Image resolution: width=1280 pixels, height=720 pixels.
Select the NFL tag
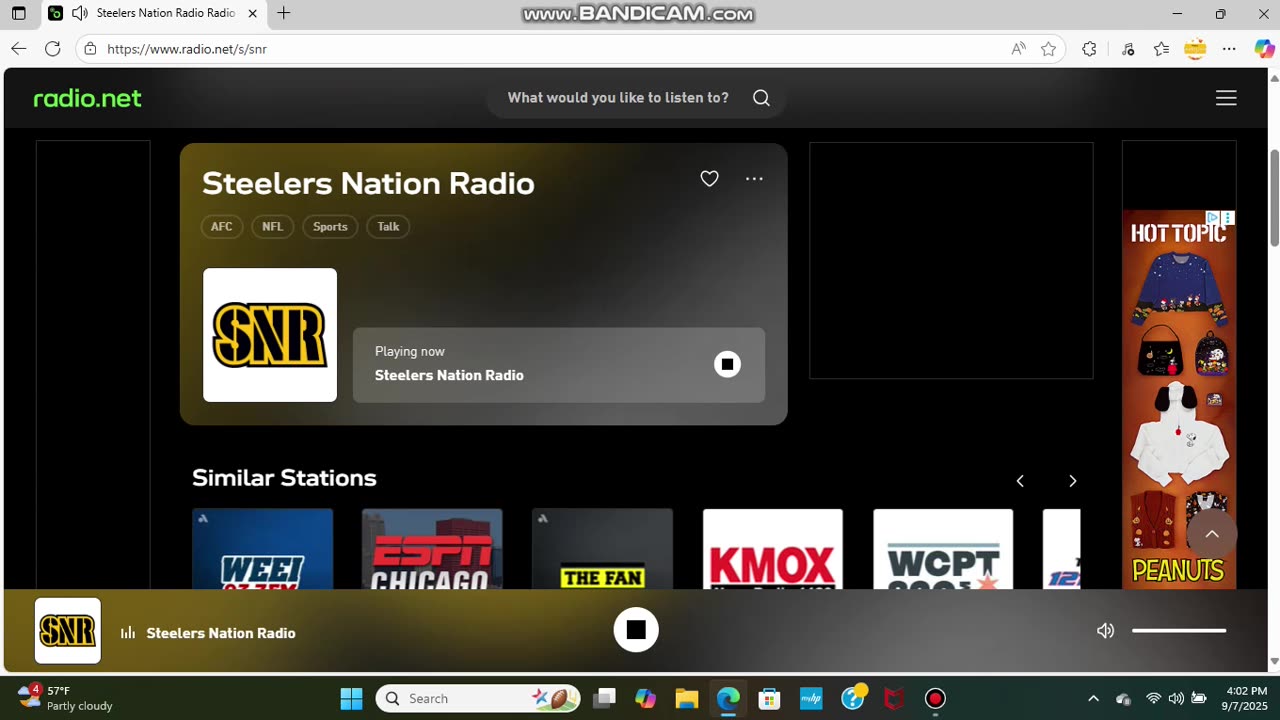coord(272,227)
